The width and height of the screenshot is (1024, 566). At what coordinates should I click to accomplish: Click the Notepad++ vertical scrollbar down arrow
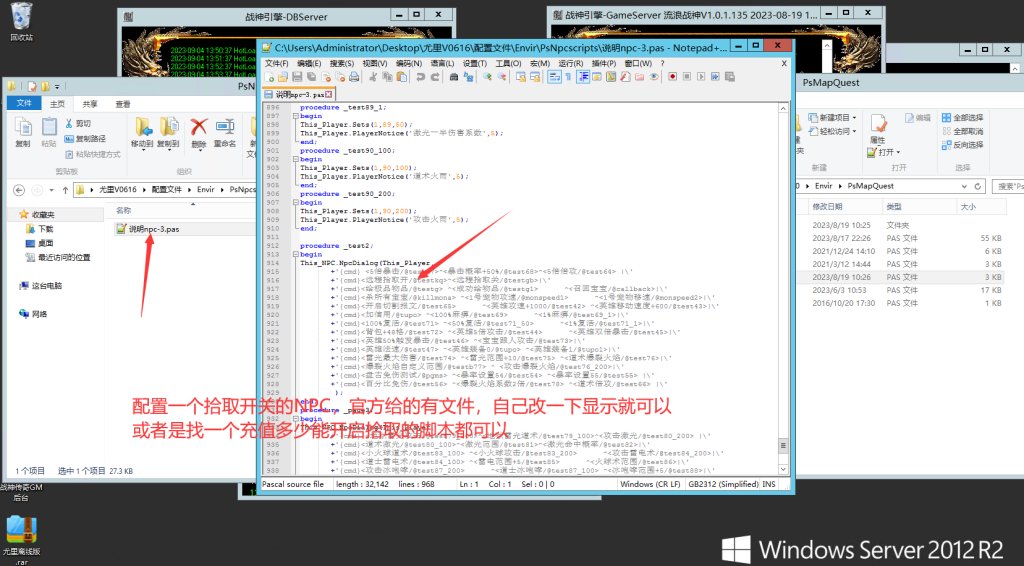click(783, 469)
